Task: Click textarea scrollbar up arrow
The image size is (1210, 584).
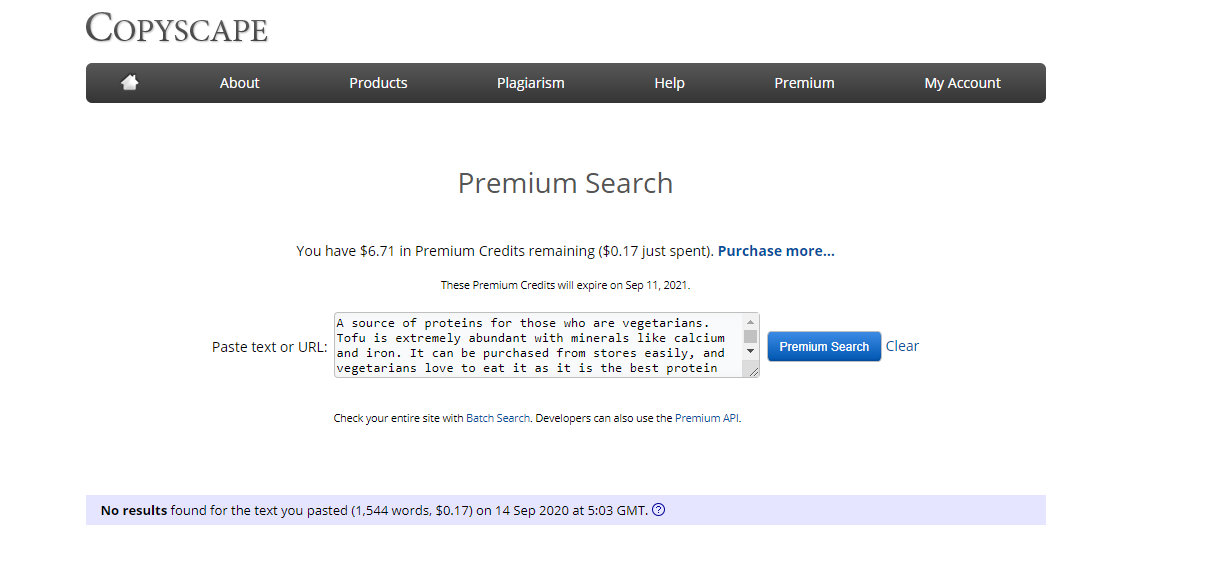Action: [751, 321]
